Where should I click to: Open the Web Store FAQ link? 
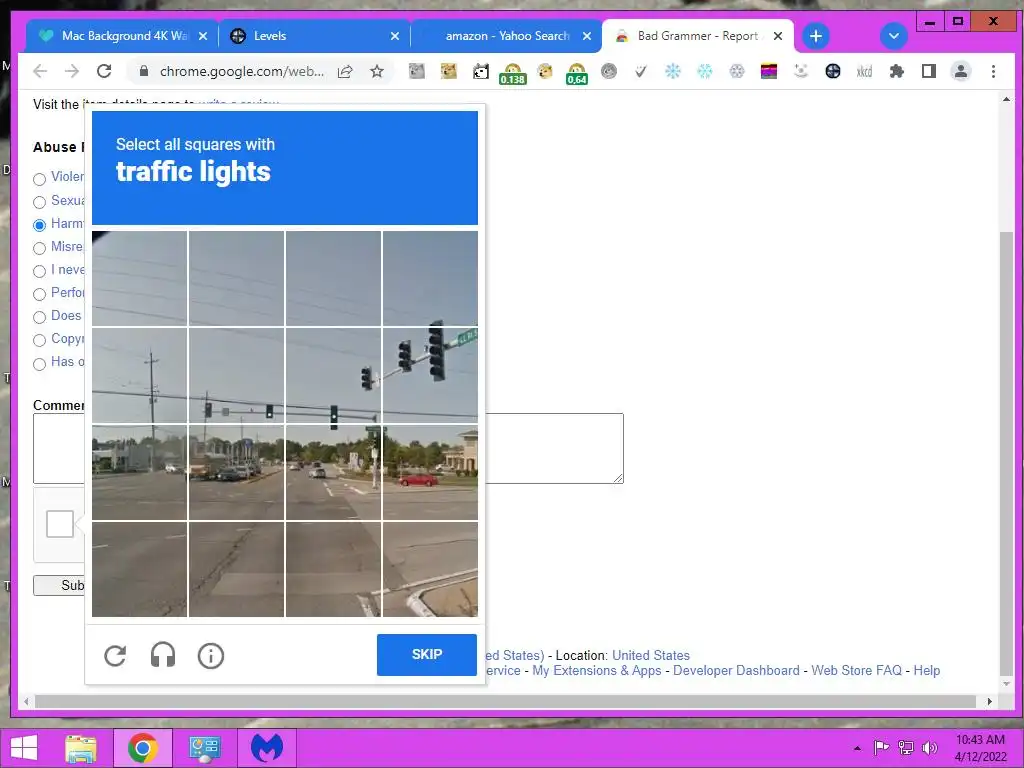pyautogui.click(x=856, y=670)
